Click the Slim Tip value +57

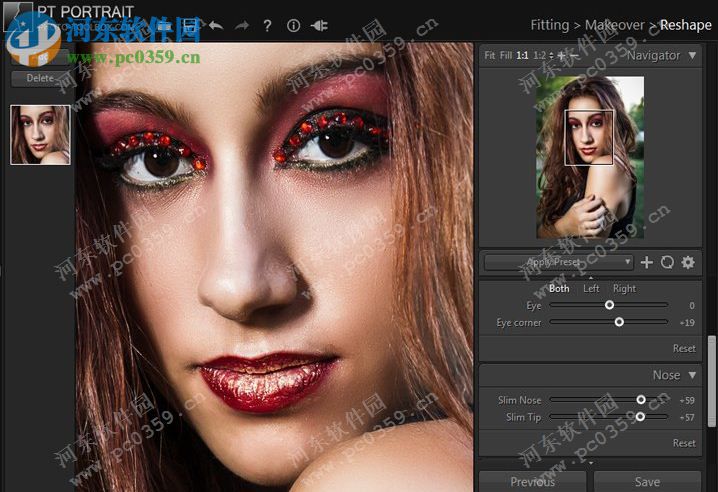pyautogui.click(x=687, y=417)
